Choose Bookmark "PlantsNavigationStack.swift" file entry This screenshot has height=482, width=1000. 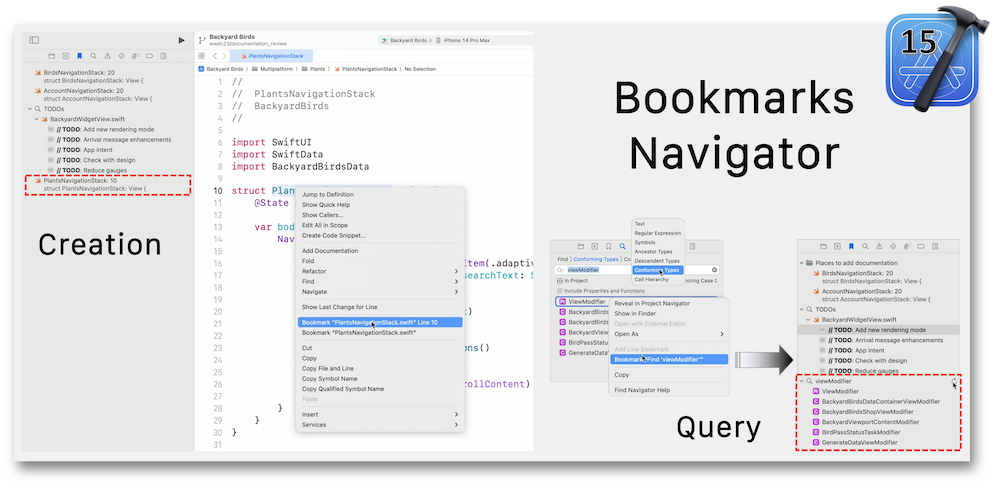click(x=380, y=332)
